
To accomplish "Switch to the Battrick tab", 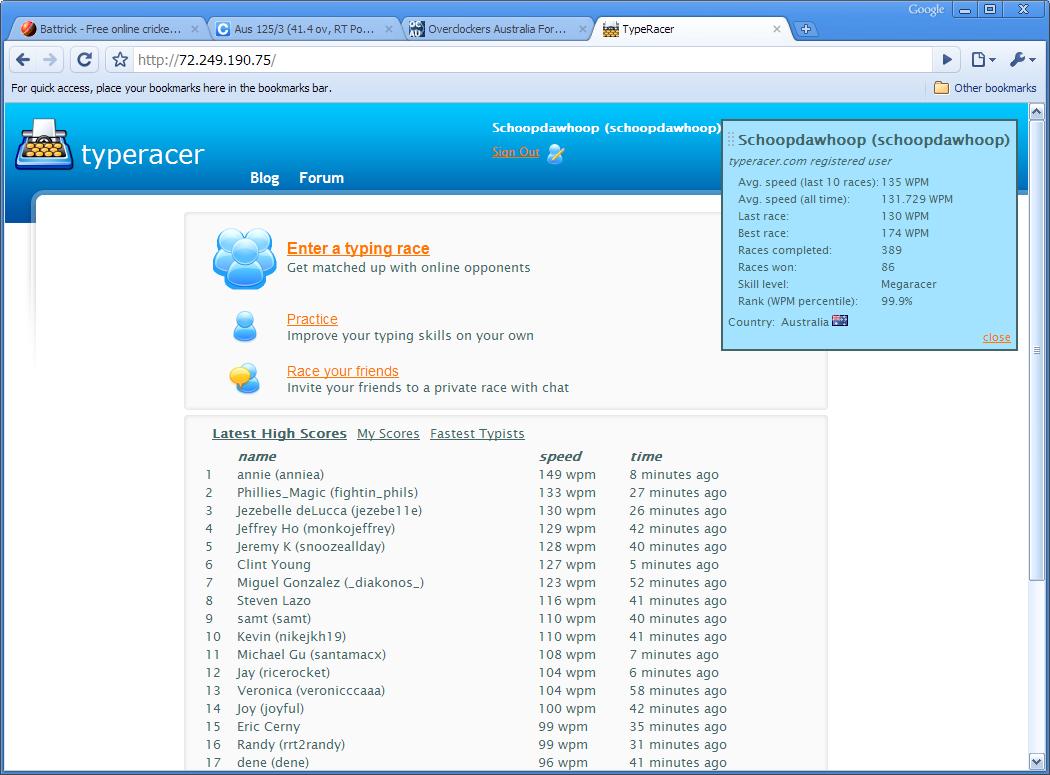I will [x=109, y=29].
